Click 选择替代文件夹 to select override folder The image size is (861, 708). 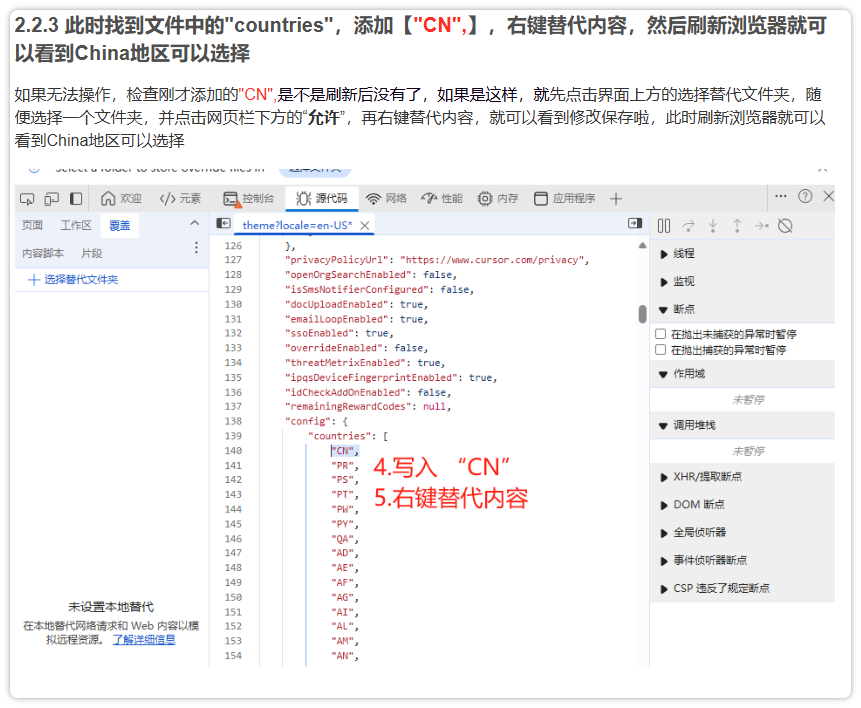tap(80, 280)
